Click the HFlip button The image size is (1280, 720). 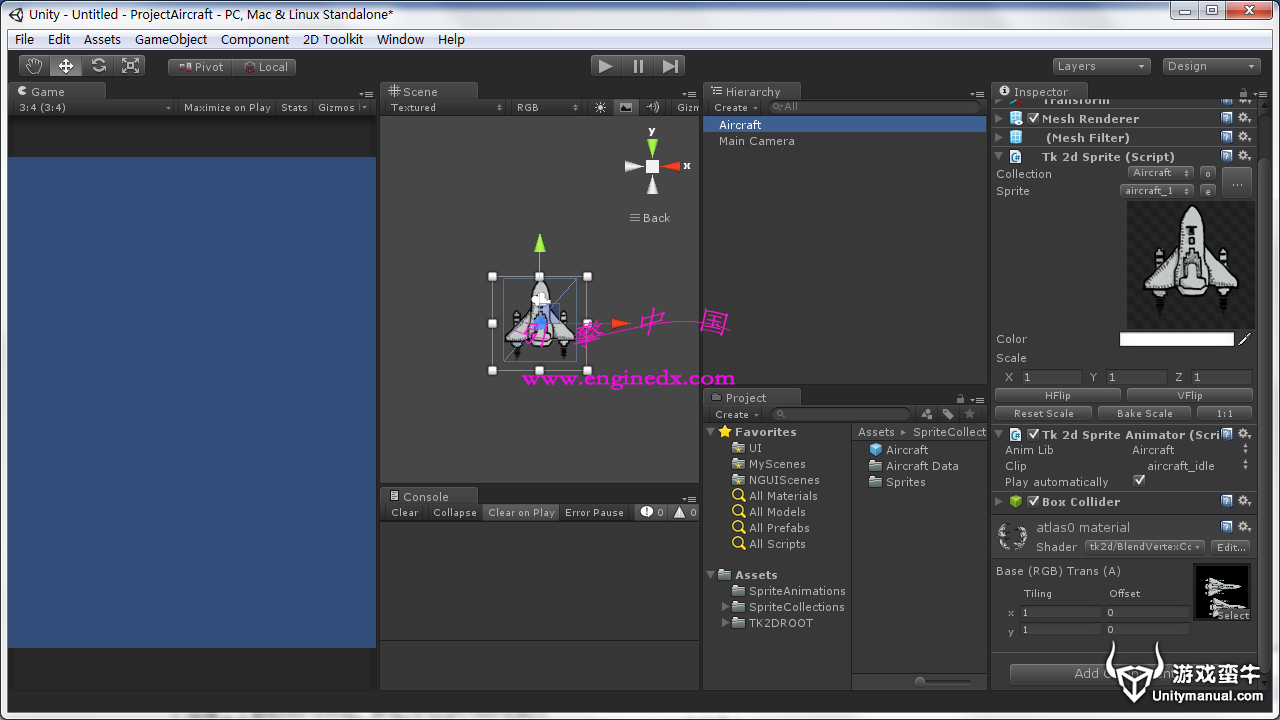point(1057,395)
